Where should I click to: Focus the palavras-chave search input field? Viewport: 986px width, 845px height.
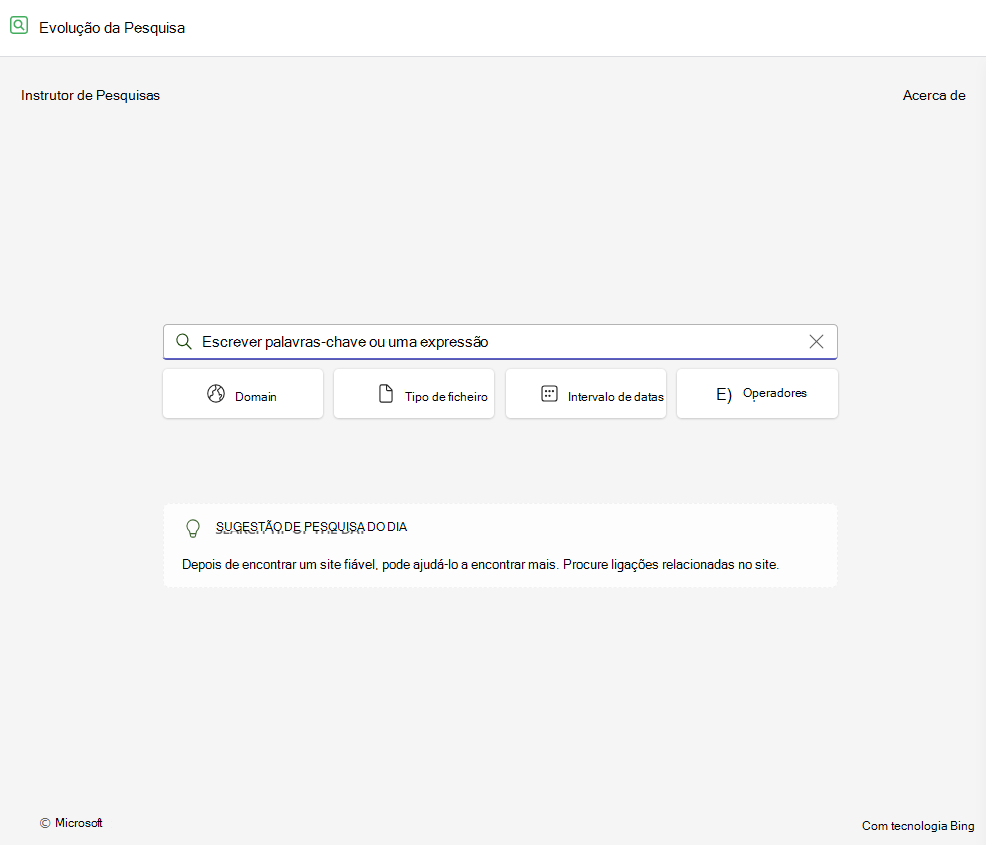click(500, 341)
